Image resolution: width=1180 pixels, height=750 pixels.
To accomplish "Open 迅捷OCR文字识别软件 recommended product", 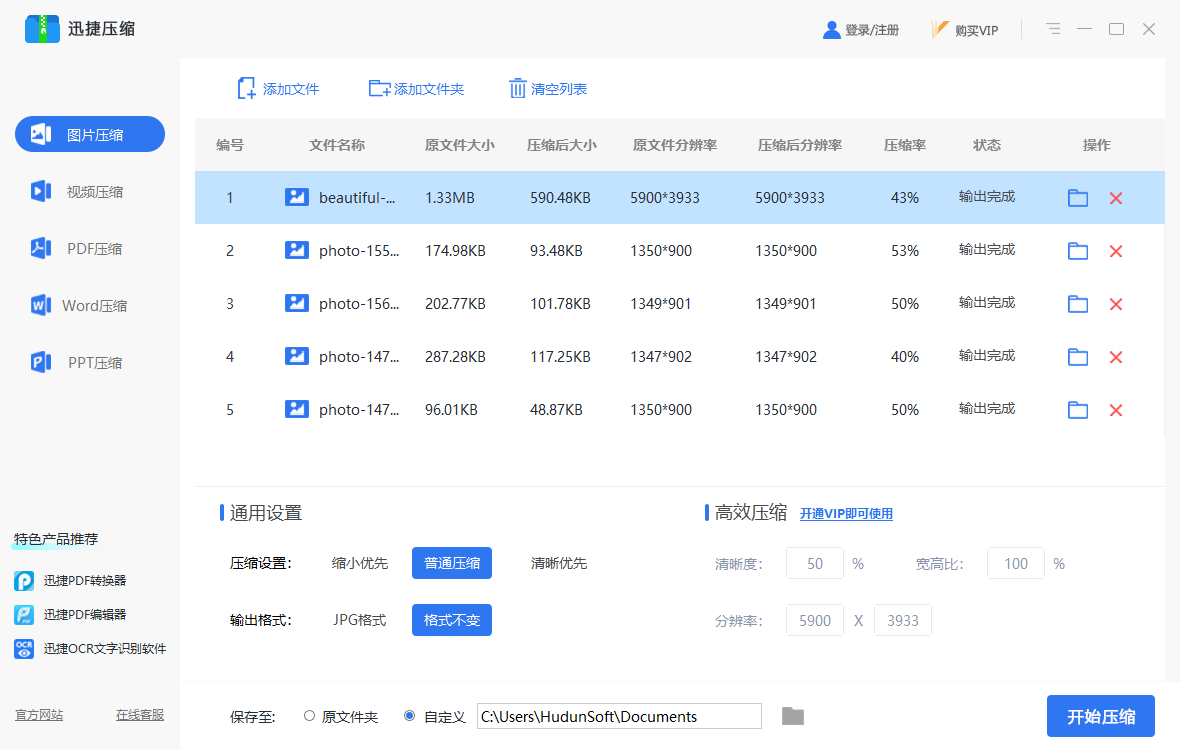I will coord(90,648).
